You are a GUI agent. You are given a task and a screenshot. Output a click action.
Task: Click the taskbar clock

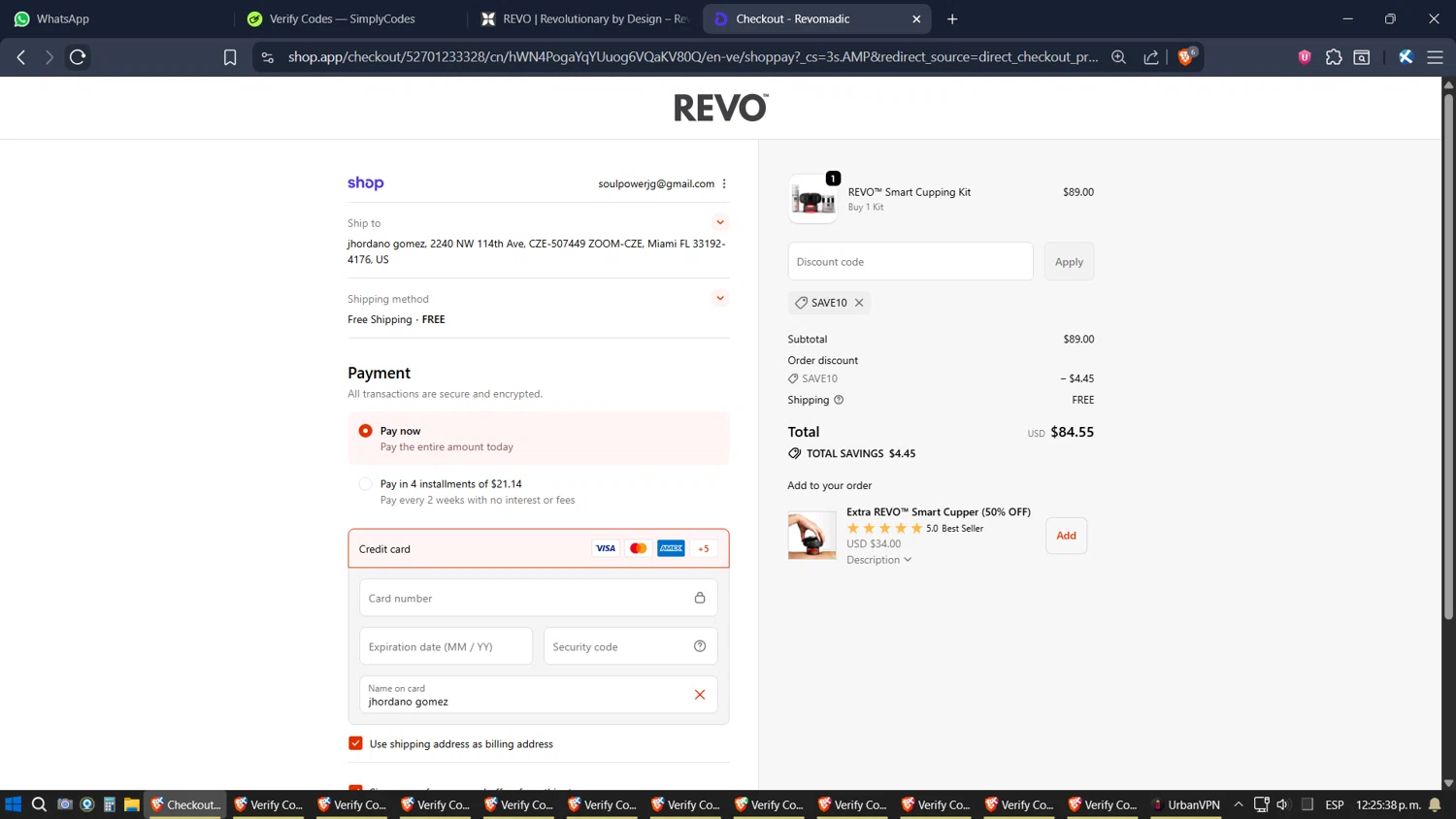[1388, 804]
